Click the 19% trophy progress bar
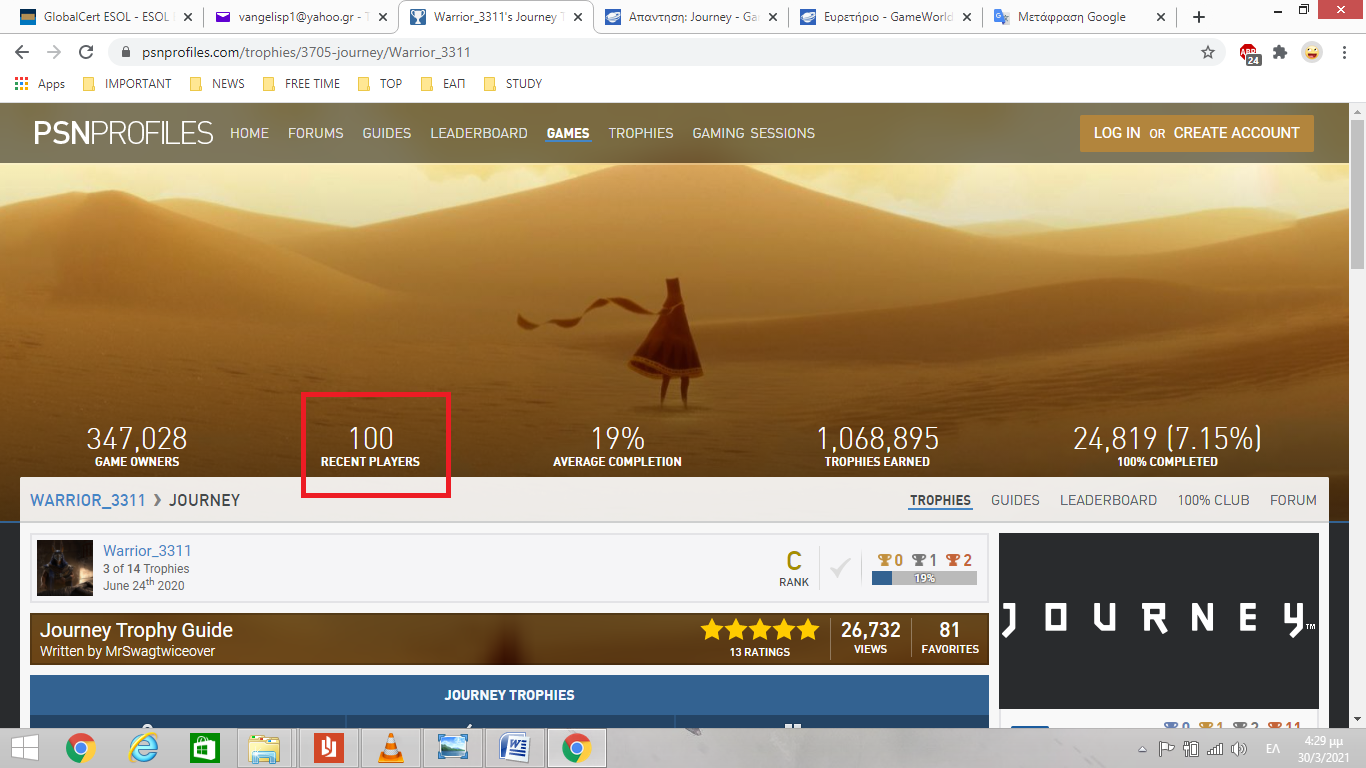 point(924,578)
